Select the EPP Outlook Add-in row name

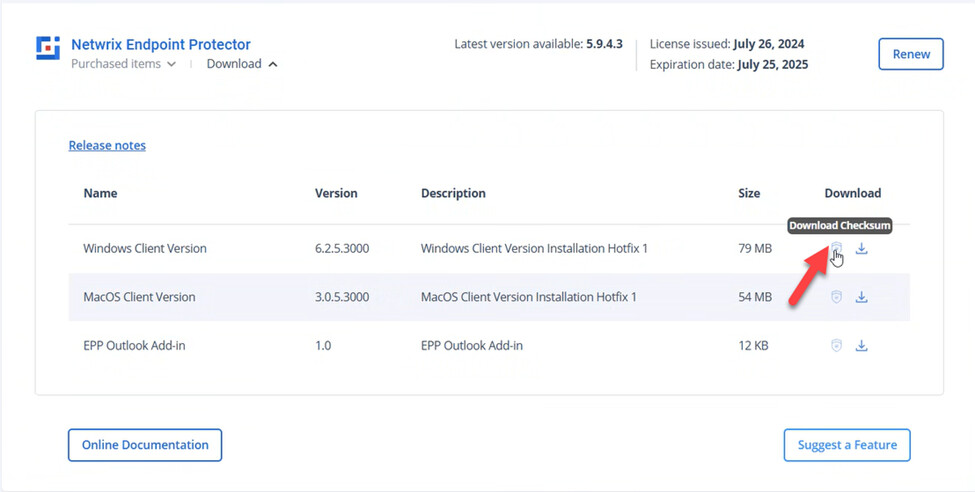click(134, 346)
